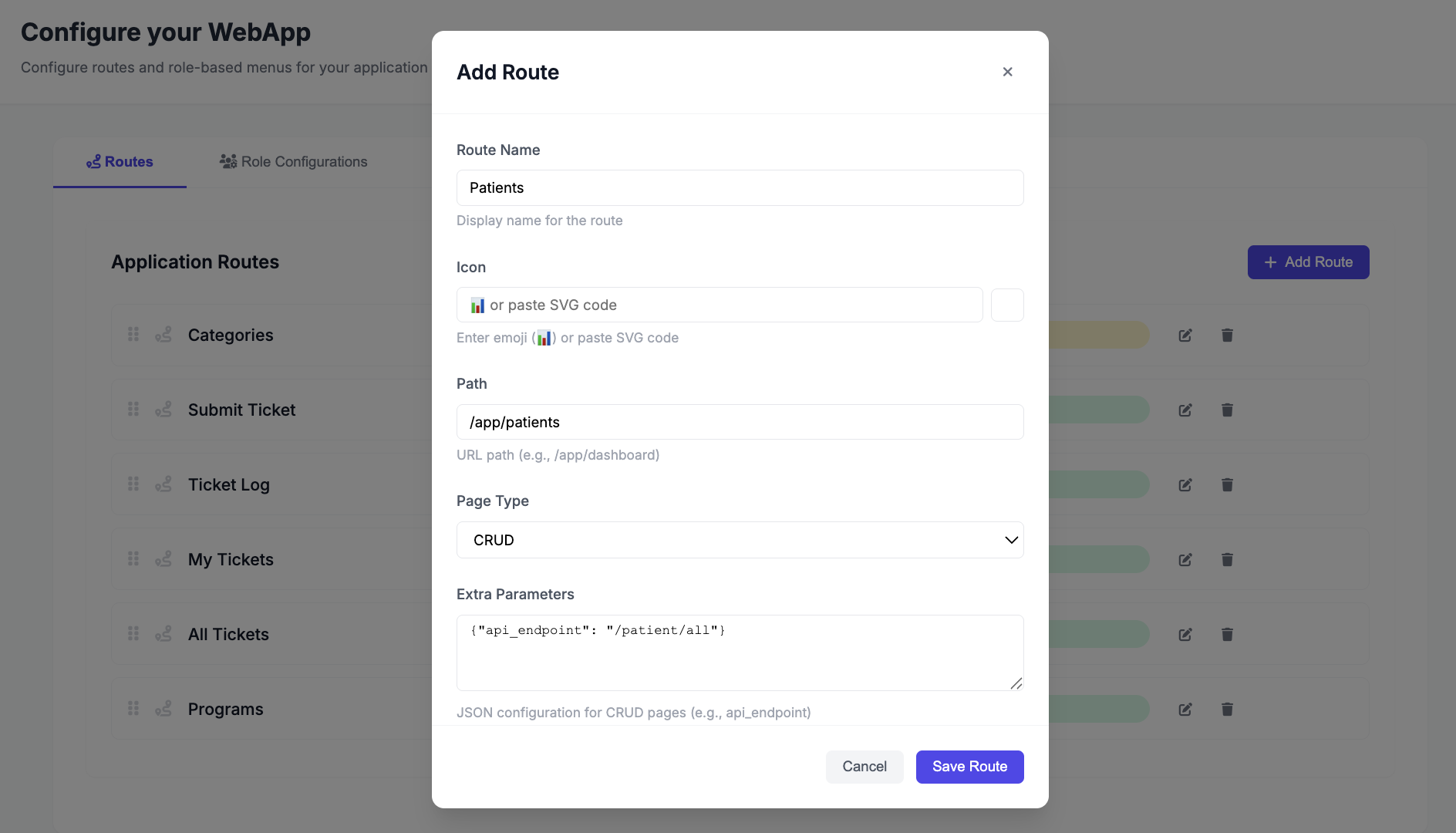Click the Configure your WebApp title
Screen dimensions: 1456x833
pos(166,32)
